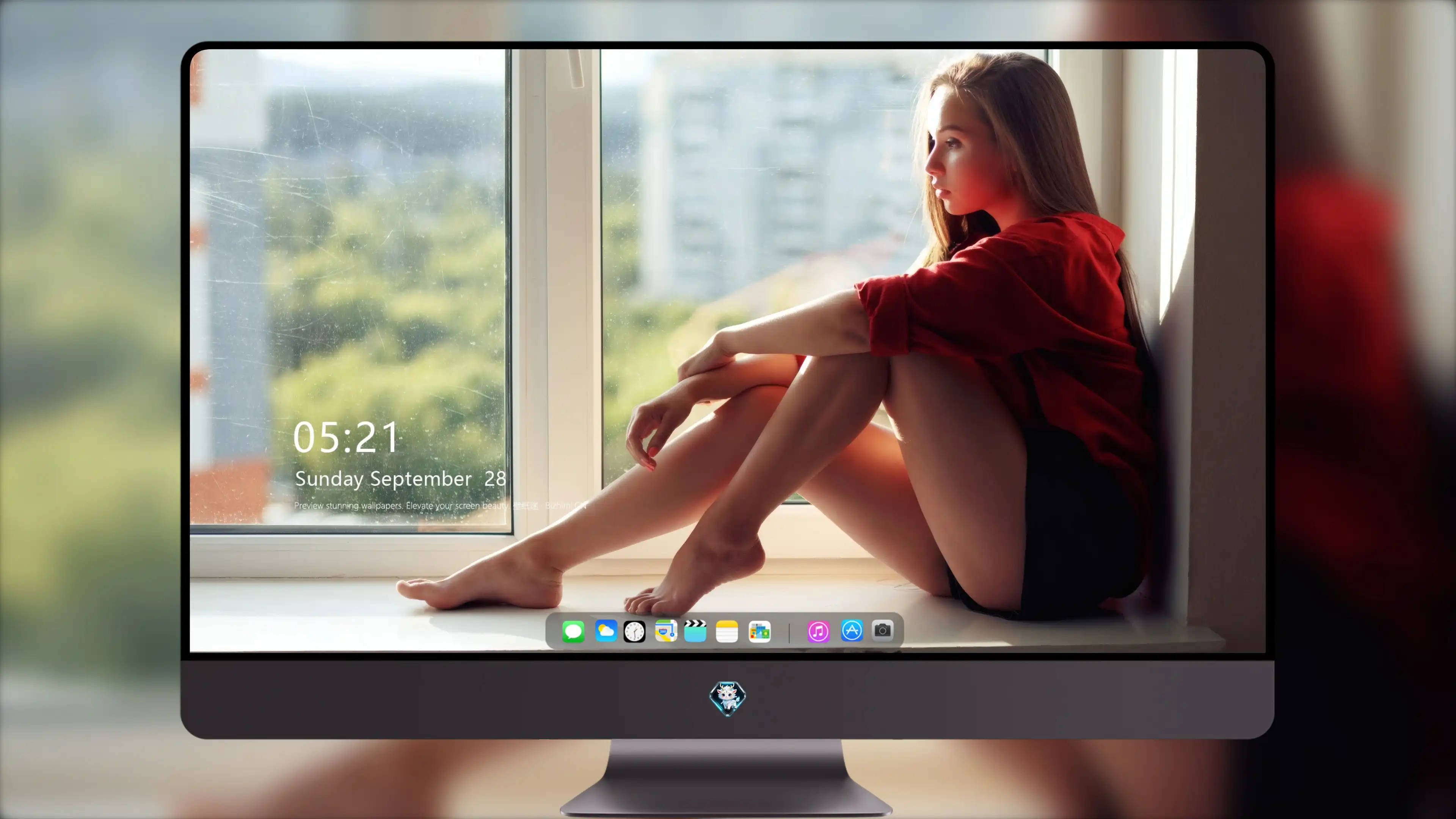The width and height of the screenshot is (1456, 819).
Task: Click the 05:21 clock display
Action: [346, 438]
